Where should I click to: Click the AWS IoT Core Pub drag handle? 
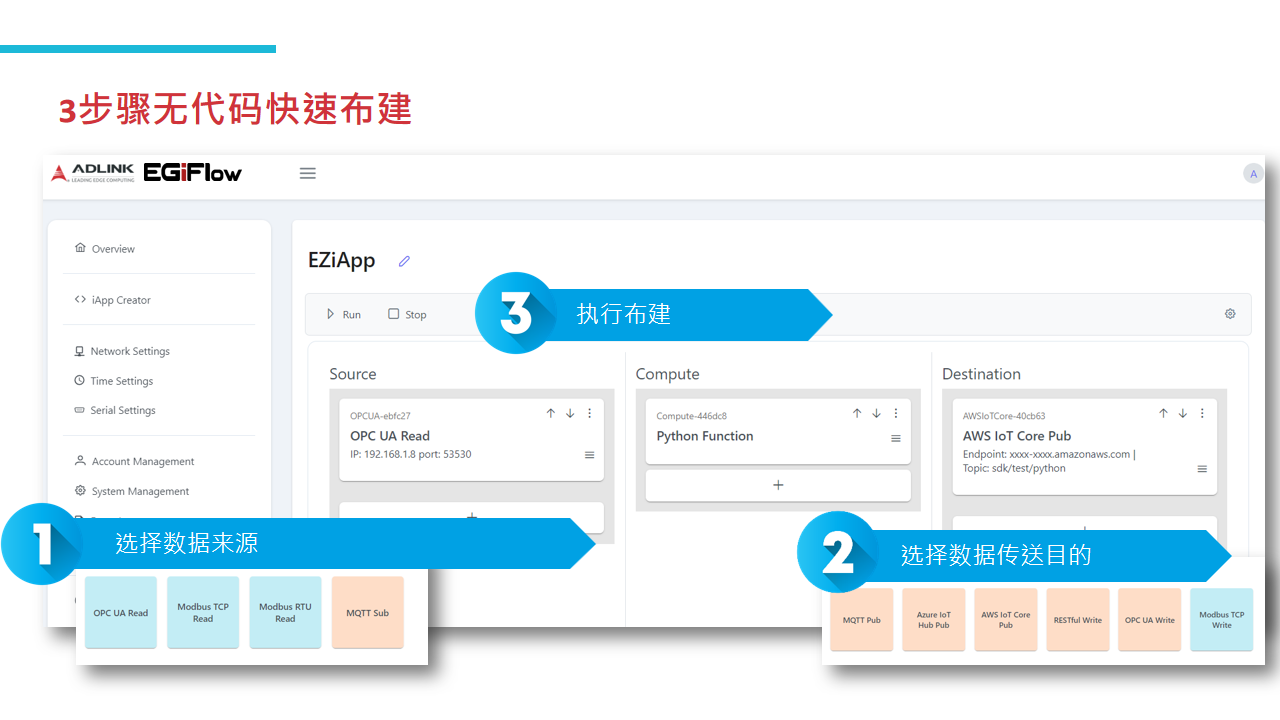point(1202,469)
